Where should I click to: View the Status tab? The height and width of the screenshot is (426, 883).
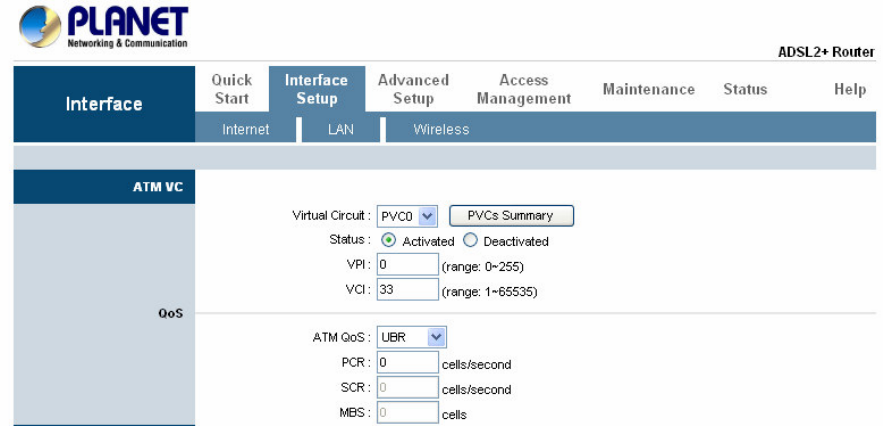745,90
